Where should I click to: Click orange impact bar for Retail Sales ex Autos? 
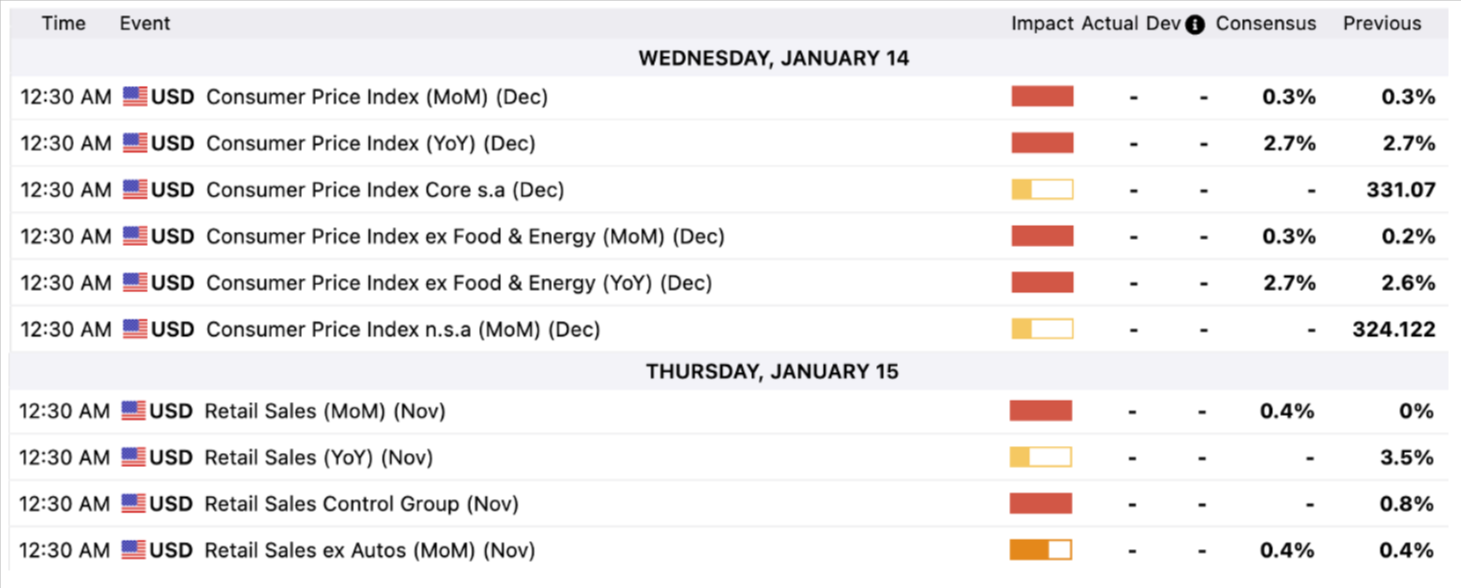pyautogui.click(x=1040, y=549)
